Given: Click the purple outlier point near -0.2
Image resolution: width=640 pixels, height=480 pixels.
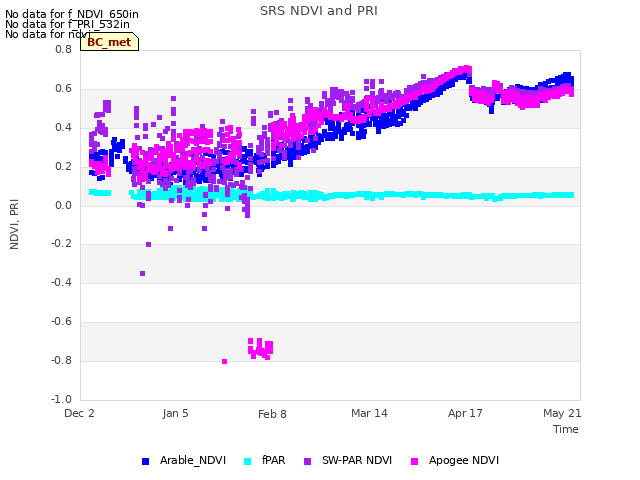Looking at the screenshot, I should (x=149, y=244).
